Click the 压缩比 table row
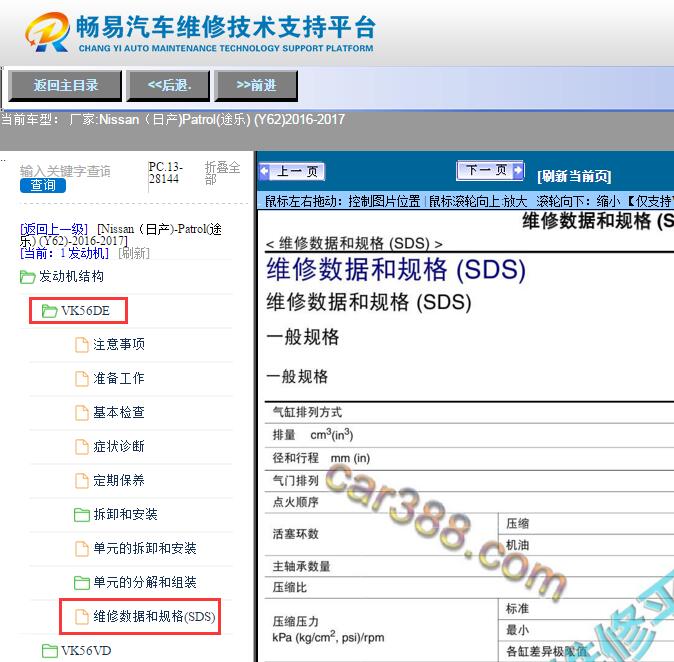The width and height of the screenshot is (674, 662). click(x=469, y=588)
